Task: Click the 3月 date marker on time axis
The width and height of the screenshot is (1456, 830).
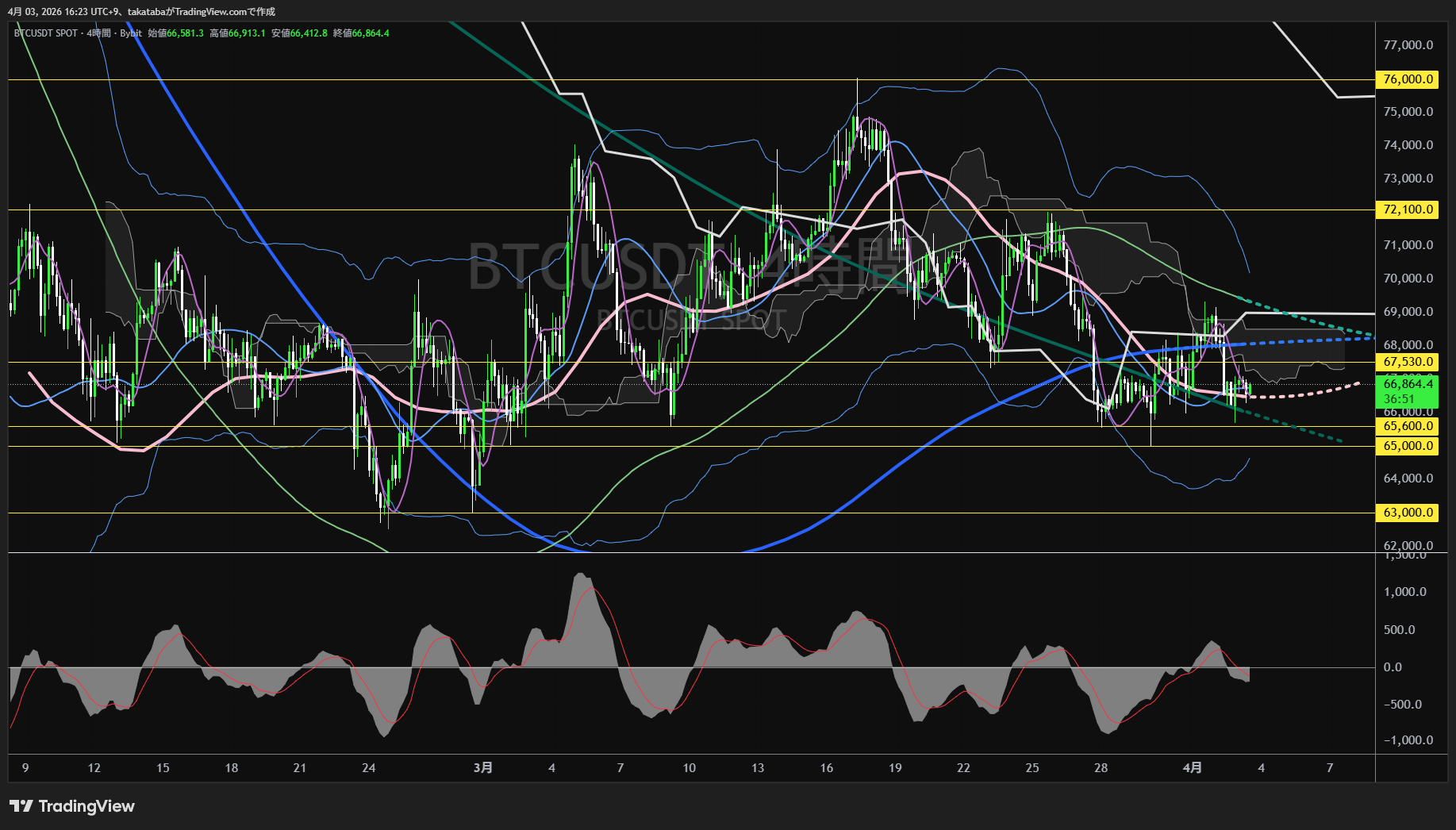Action: click(x=482, y=767)
